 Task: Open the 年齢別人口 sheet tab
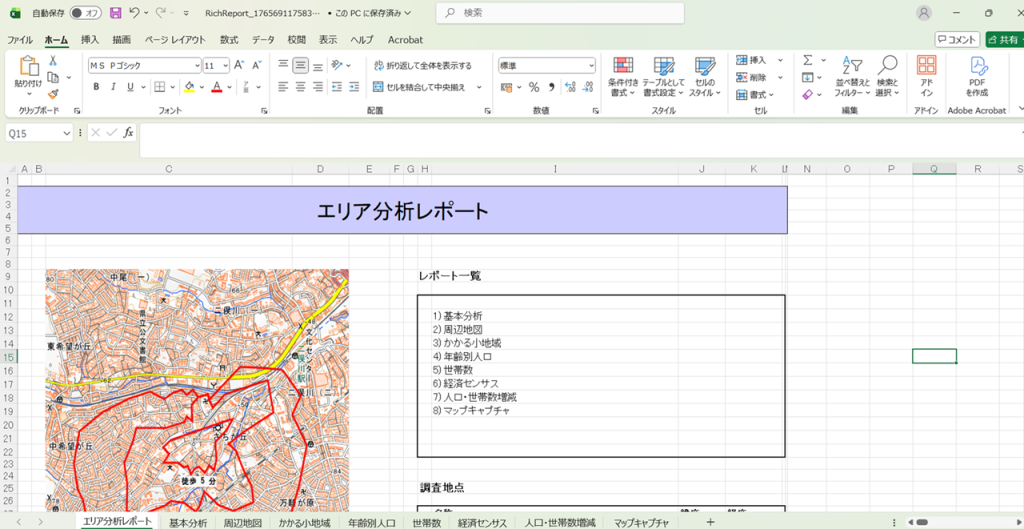(372, 522)
